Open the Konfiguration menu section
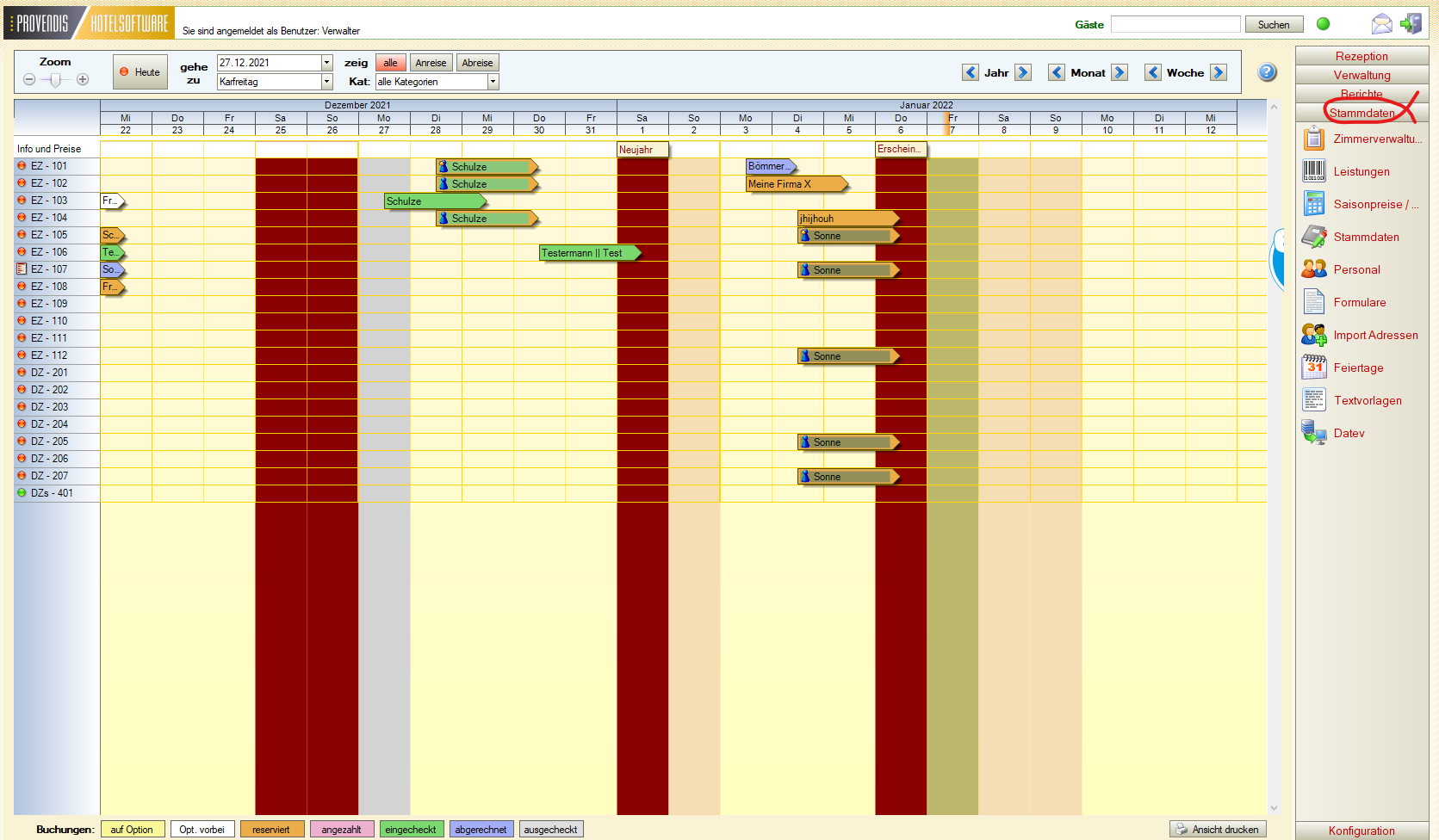Screen dimensions: 1439x840 (1361, 831)
